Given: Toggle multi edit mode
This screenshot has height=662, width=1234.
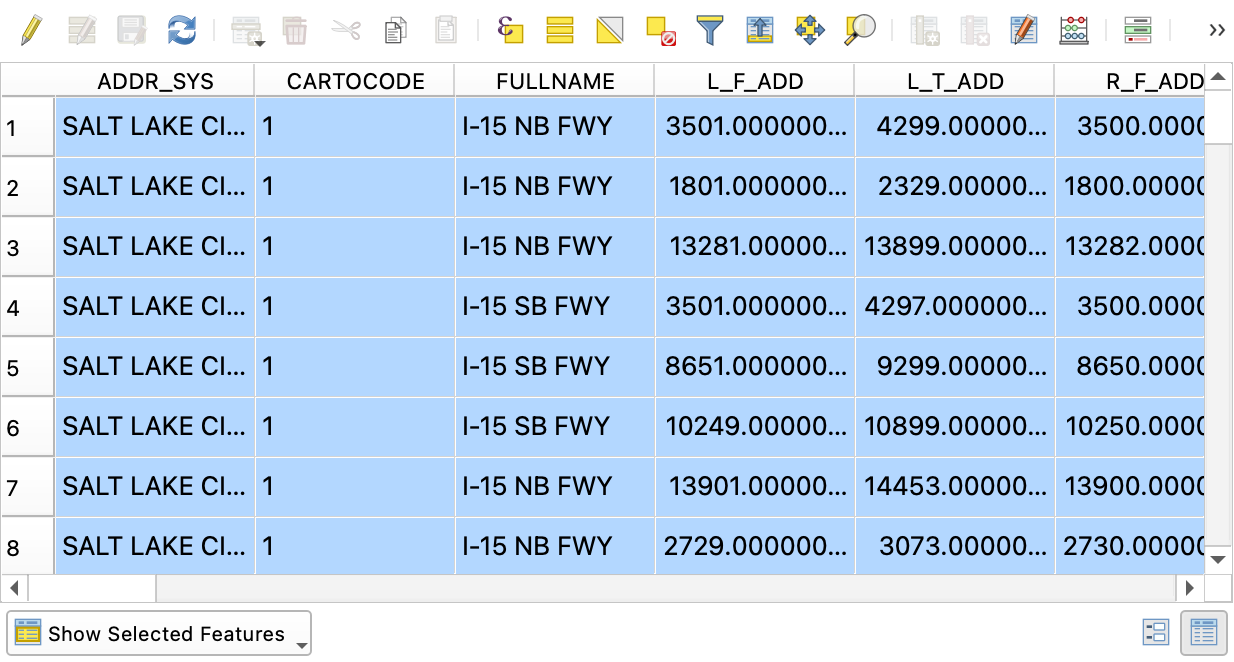Looking at the screenshot, I should pos(82,30).
